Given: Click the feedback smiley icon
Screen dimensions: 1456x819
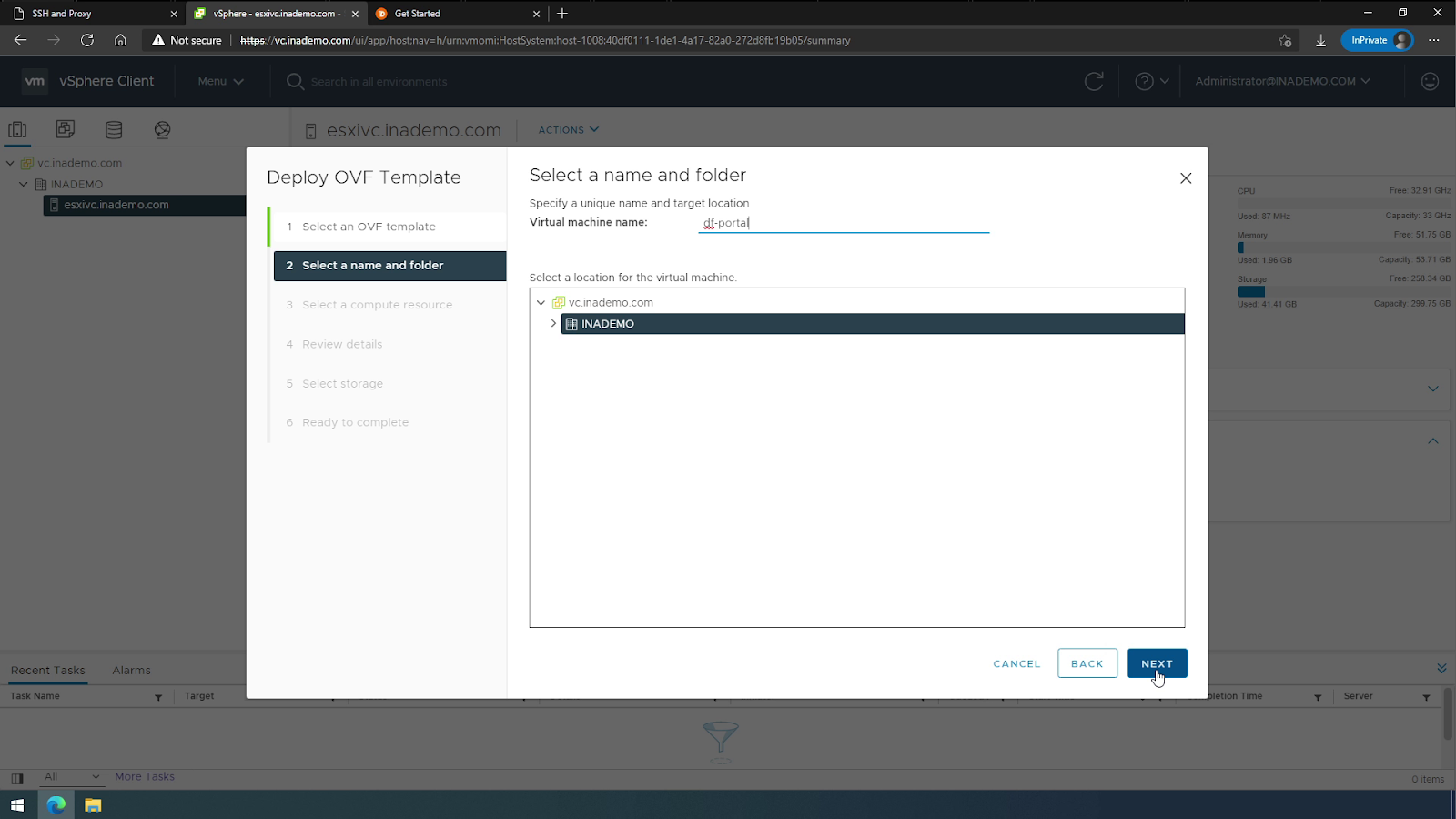Looking at the screenshot, I should coord(1430,81).
